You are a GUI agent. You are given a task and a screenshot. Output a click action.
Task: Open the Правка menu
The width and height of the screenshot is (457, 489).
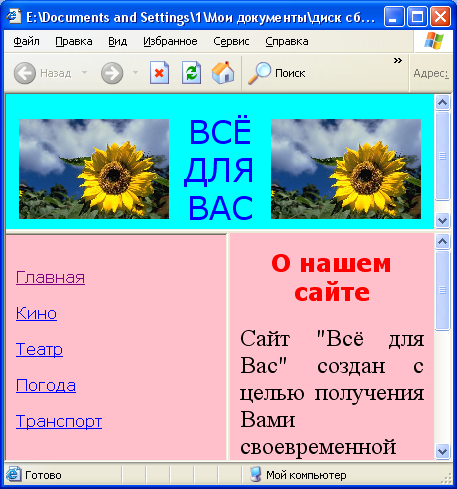74,41
